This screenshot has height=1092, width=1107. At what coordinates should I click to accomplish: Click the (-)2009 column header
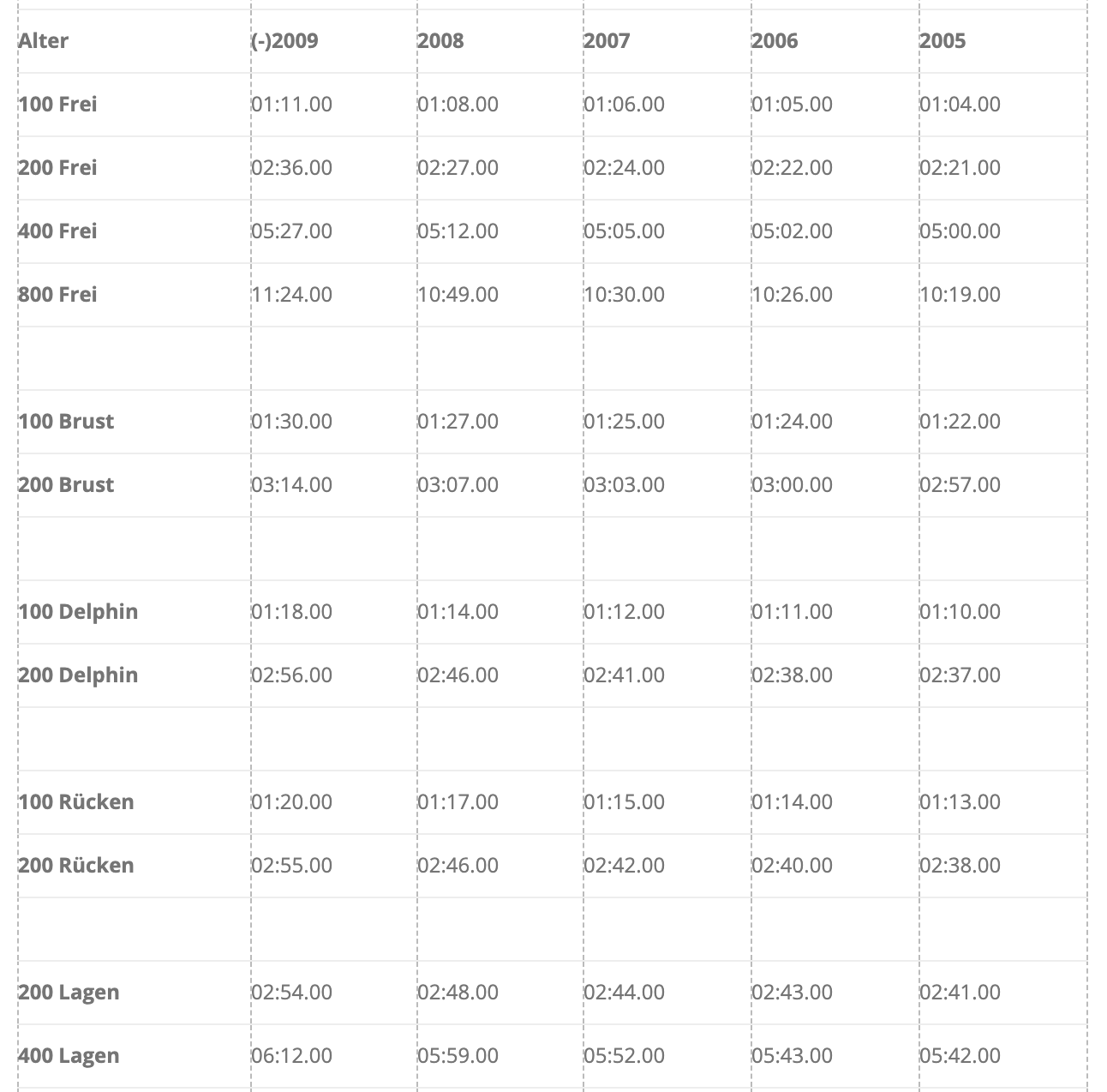coord(284,41)
